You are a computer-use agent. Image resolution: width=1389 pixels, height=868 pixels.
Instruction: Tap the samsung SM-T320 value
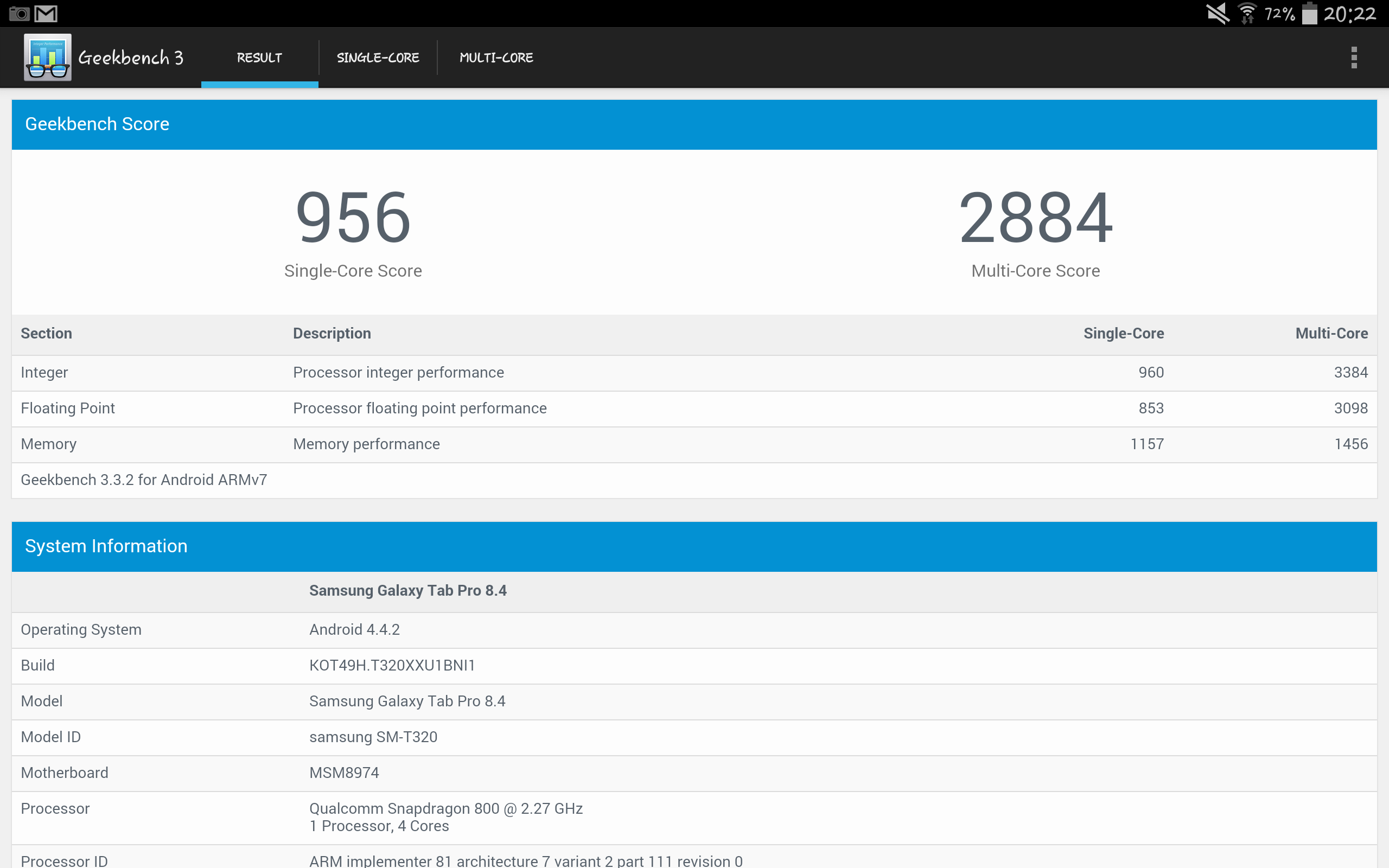(373, 738)
